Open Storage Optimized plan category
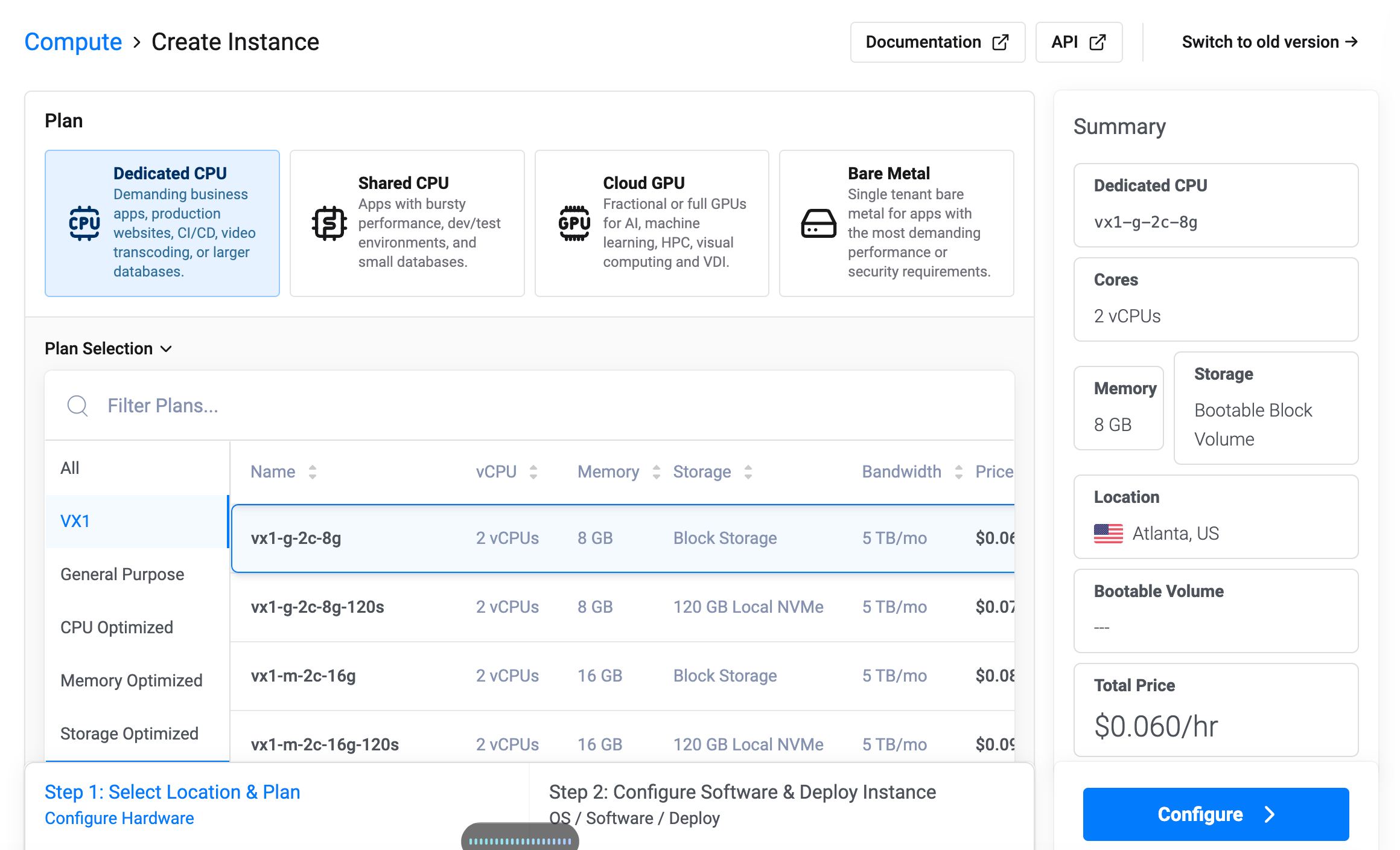The height and width of the screenshot is (850, 1400). coord(137,733)
